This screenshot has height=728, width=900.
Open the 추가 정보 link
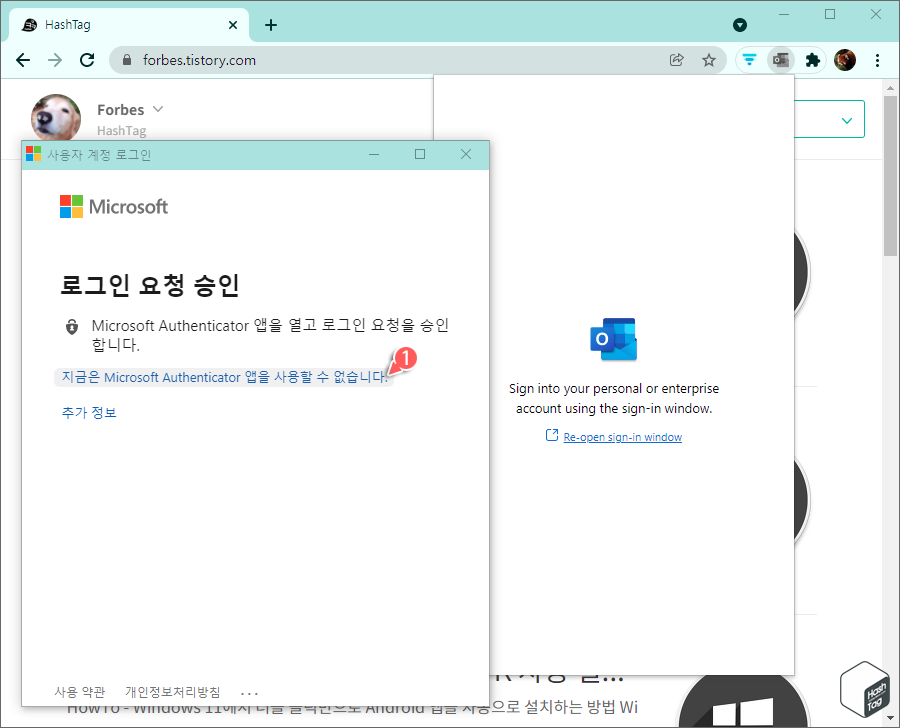click(89, 411)
